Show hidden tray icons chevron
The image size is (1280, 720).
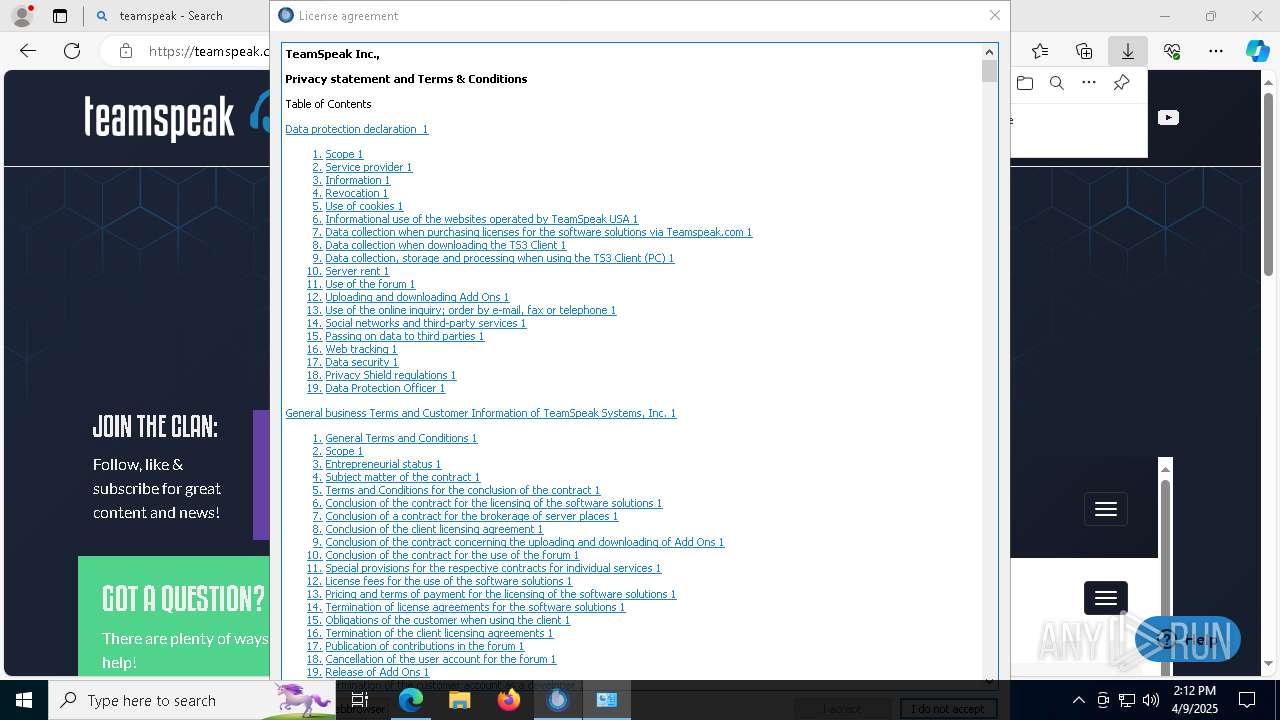coord(1078,700)
